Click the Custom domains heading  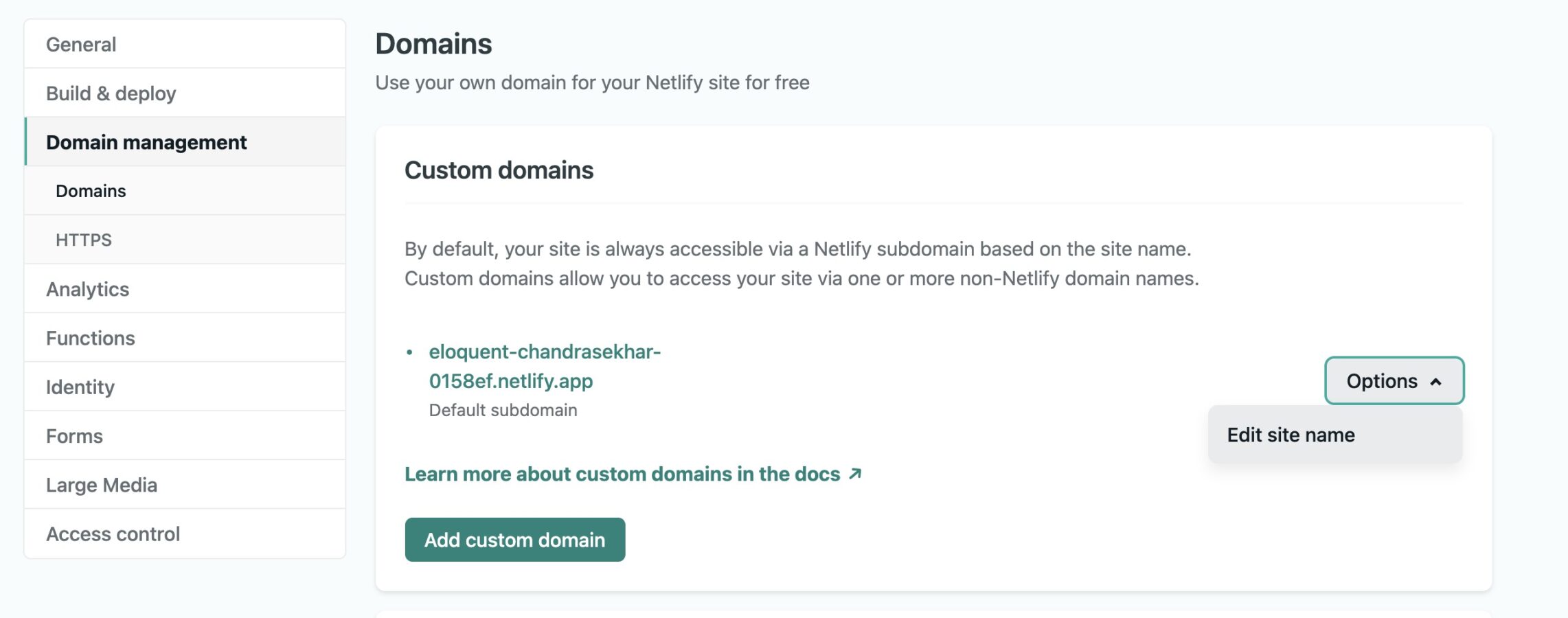tap(499, 170)
